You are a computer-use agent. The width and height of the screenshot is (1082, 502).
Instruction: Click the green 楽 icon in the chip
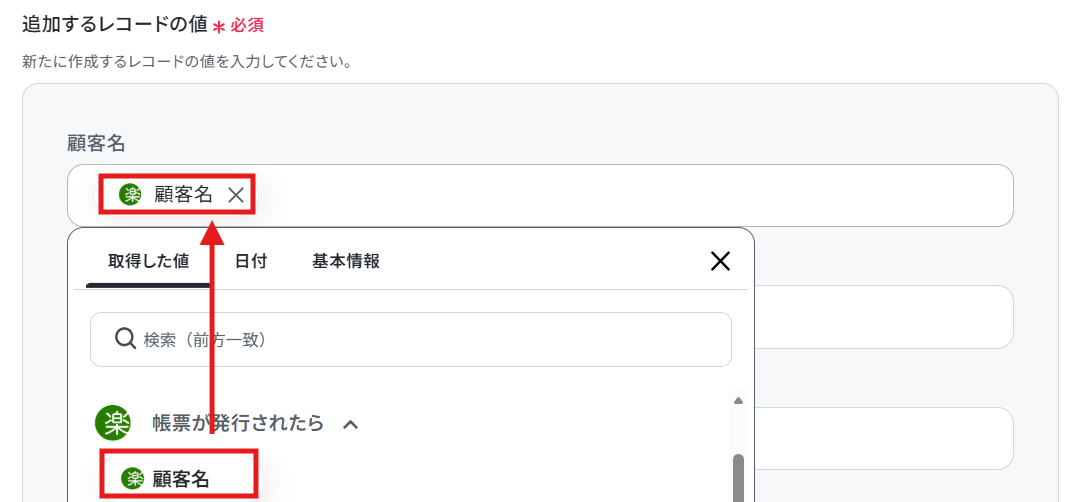click(130, 195)
